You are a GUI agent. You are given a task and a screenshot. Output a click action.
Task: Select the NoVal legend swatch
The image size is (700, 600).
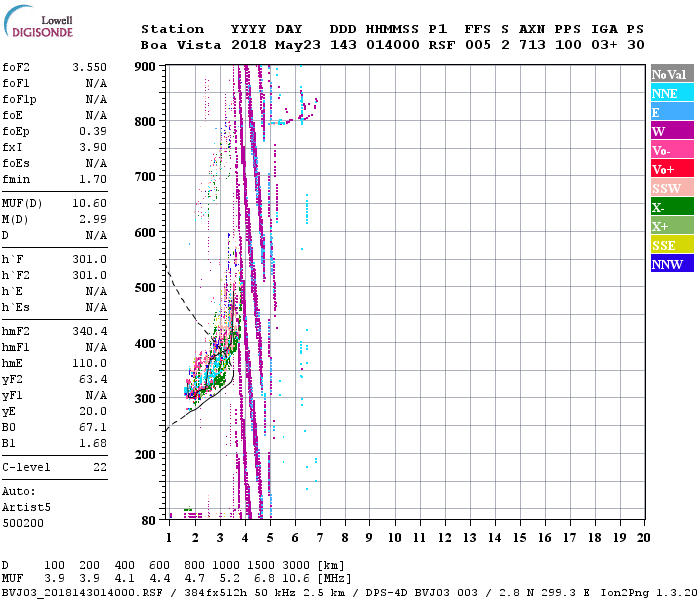point(672,74)
